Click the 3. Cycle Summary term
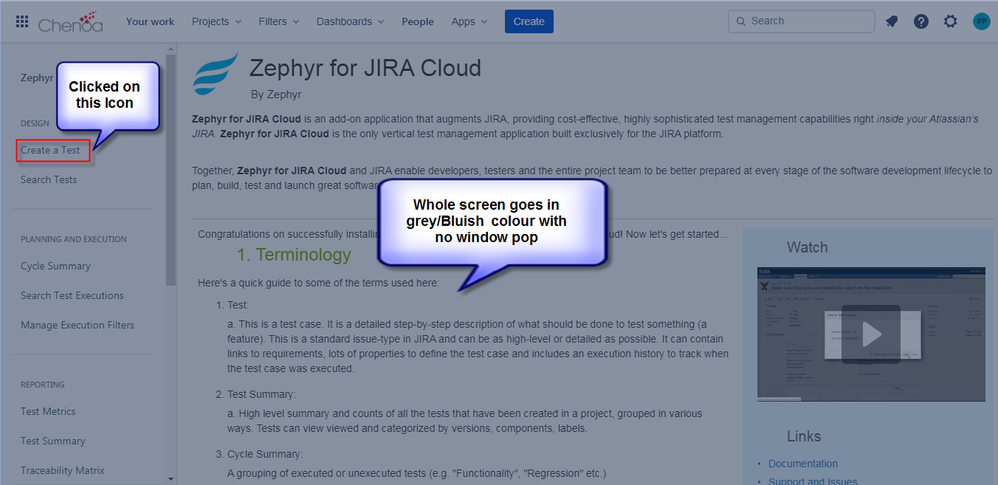Screen dimensions: 998x485 click(x=259, y=454)
